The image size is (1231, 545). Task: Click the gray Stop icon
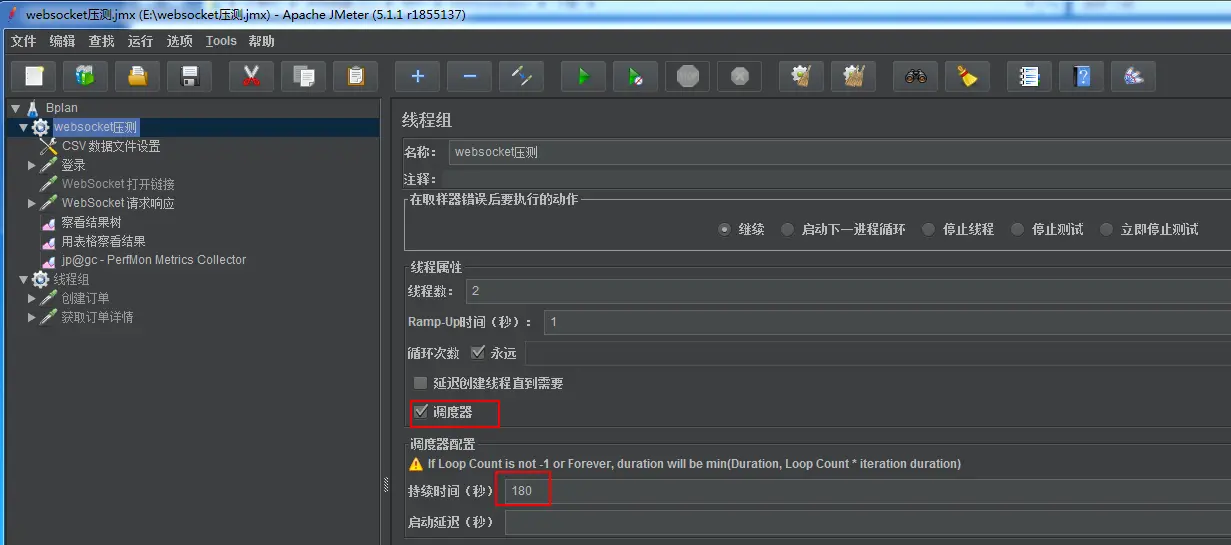[687, 76]
